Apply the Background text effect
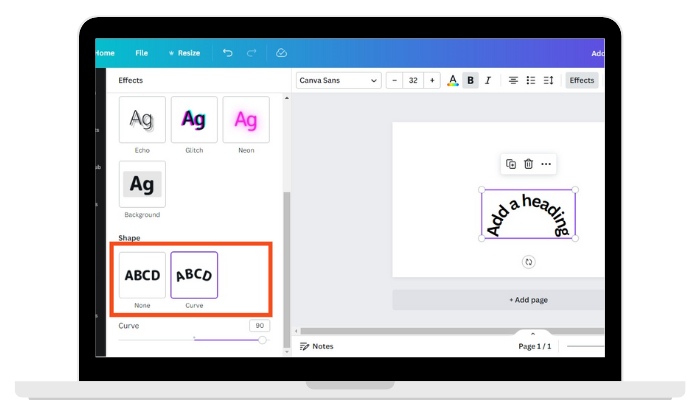 (142, 184)
